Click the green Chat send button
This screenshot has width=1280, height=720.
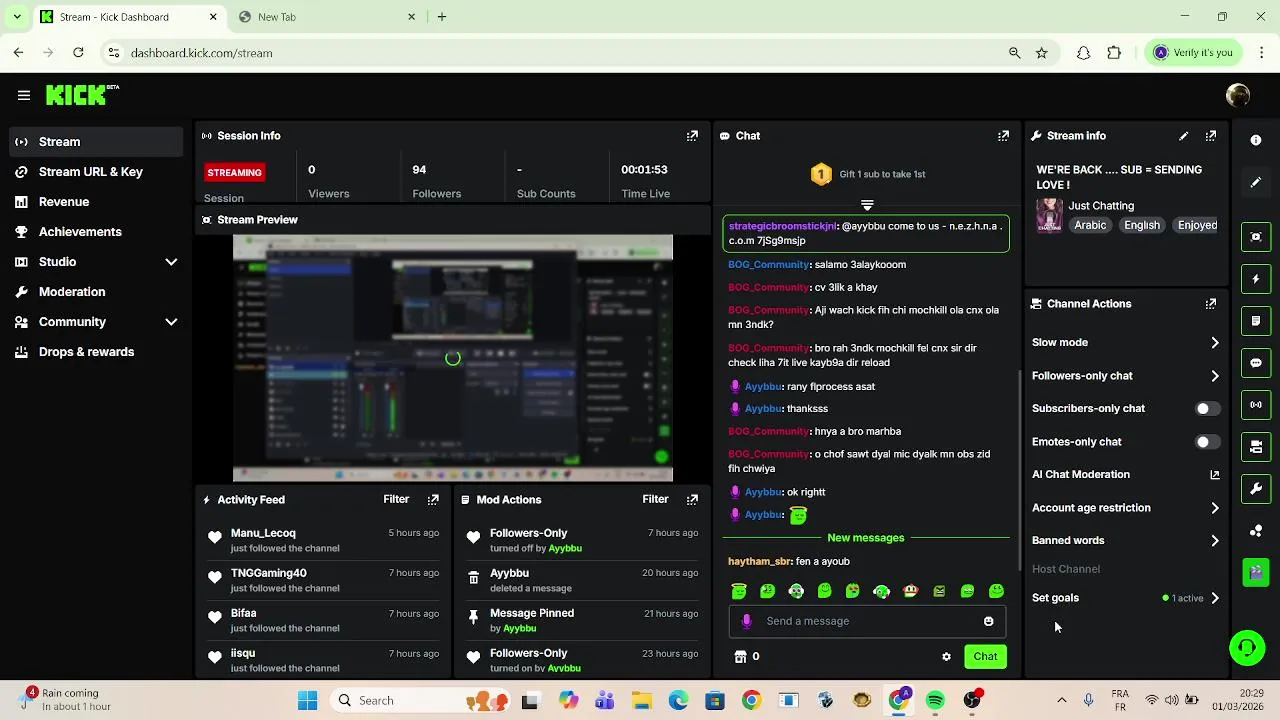[x=985, y=657]
